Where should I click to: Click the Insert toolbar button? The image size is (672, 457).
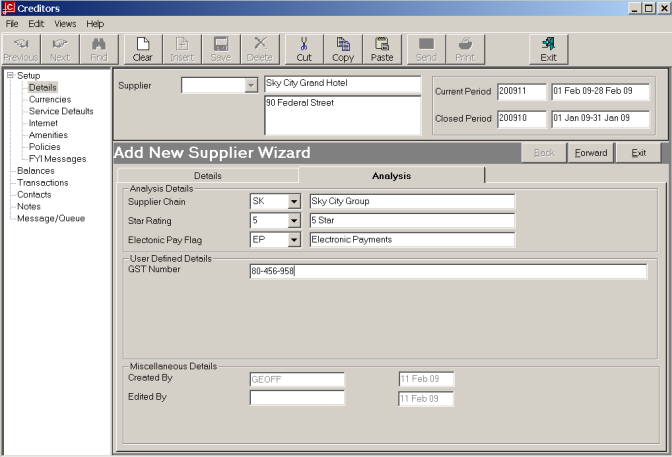pyautogui.click(x=182, y=49)
